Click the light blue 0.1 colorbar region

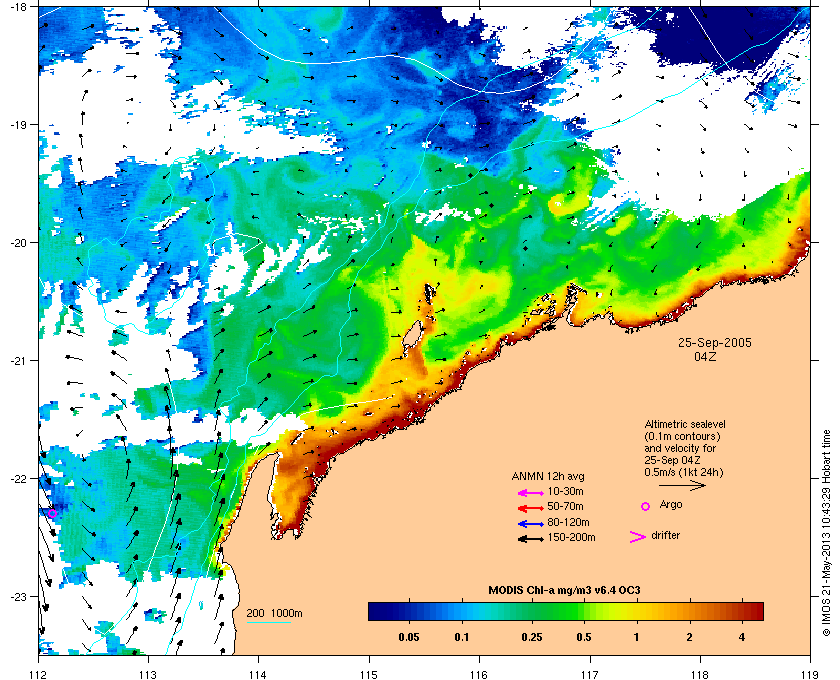click(x=462, y=611)
